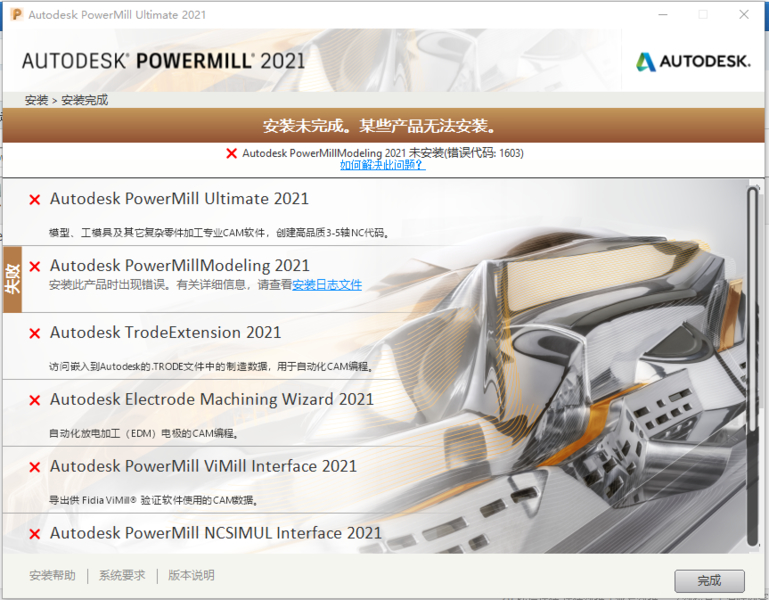The image size is (769, 600).
Task: Click the 3-5轴NC代码 description text
Action: [219, 233]
